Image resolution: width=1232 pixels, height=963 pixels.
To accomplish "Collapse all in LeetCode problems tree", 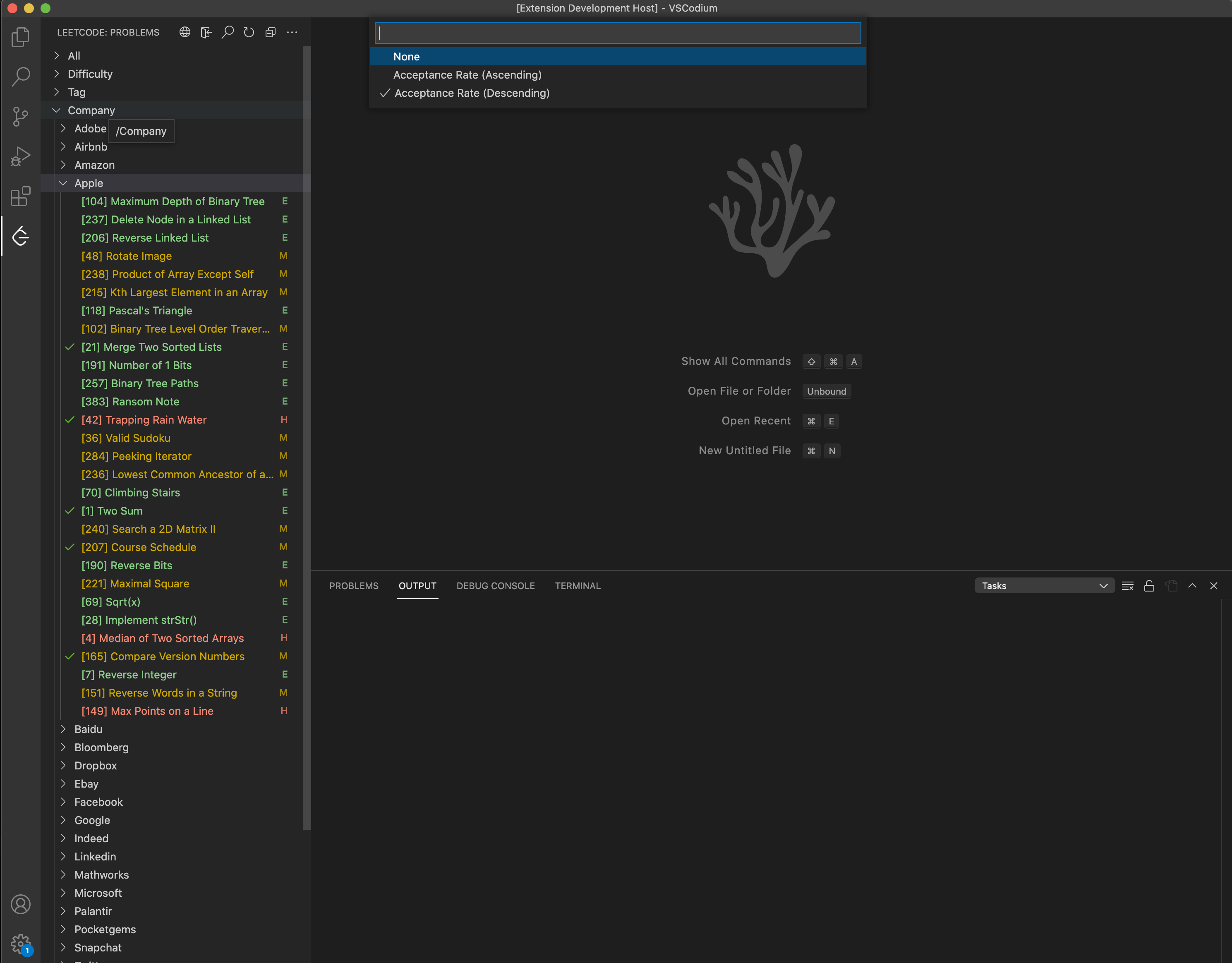I will [270, 32].
